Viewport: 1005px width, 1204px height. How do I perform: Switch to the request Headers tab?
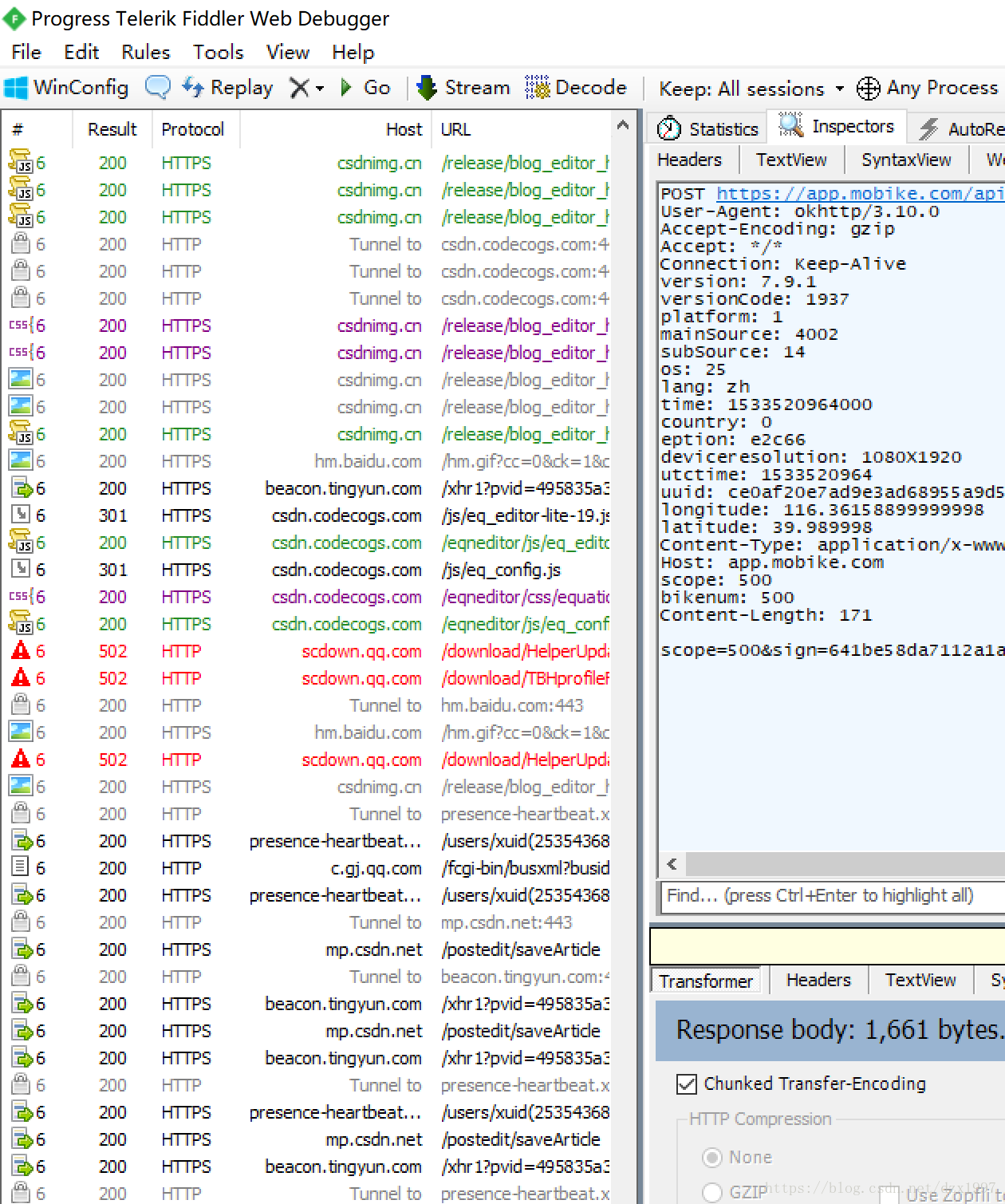690,160
